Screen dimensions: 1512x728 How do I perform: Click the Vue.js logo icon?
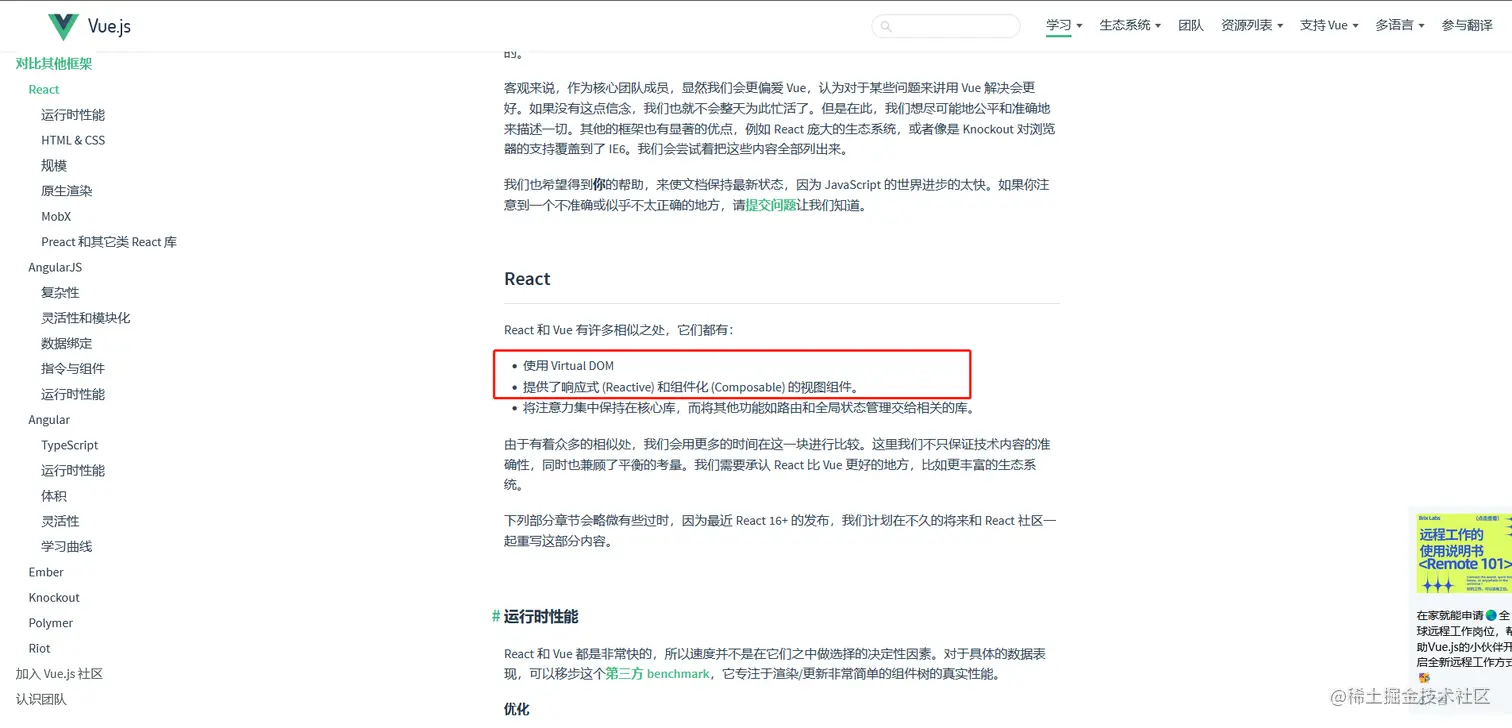63,27
